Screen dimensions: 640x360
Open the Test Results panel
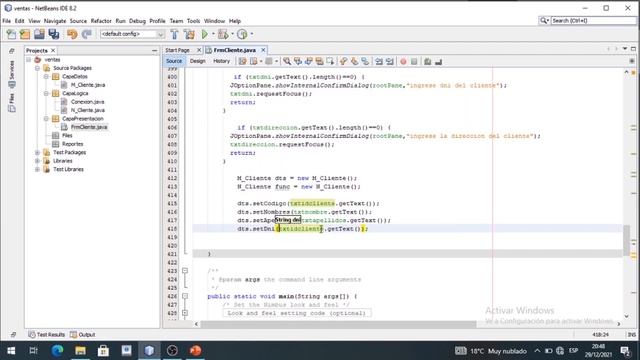[47, 335]
